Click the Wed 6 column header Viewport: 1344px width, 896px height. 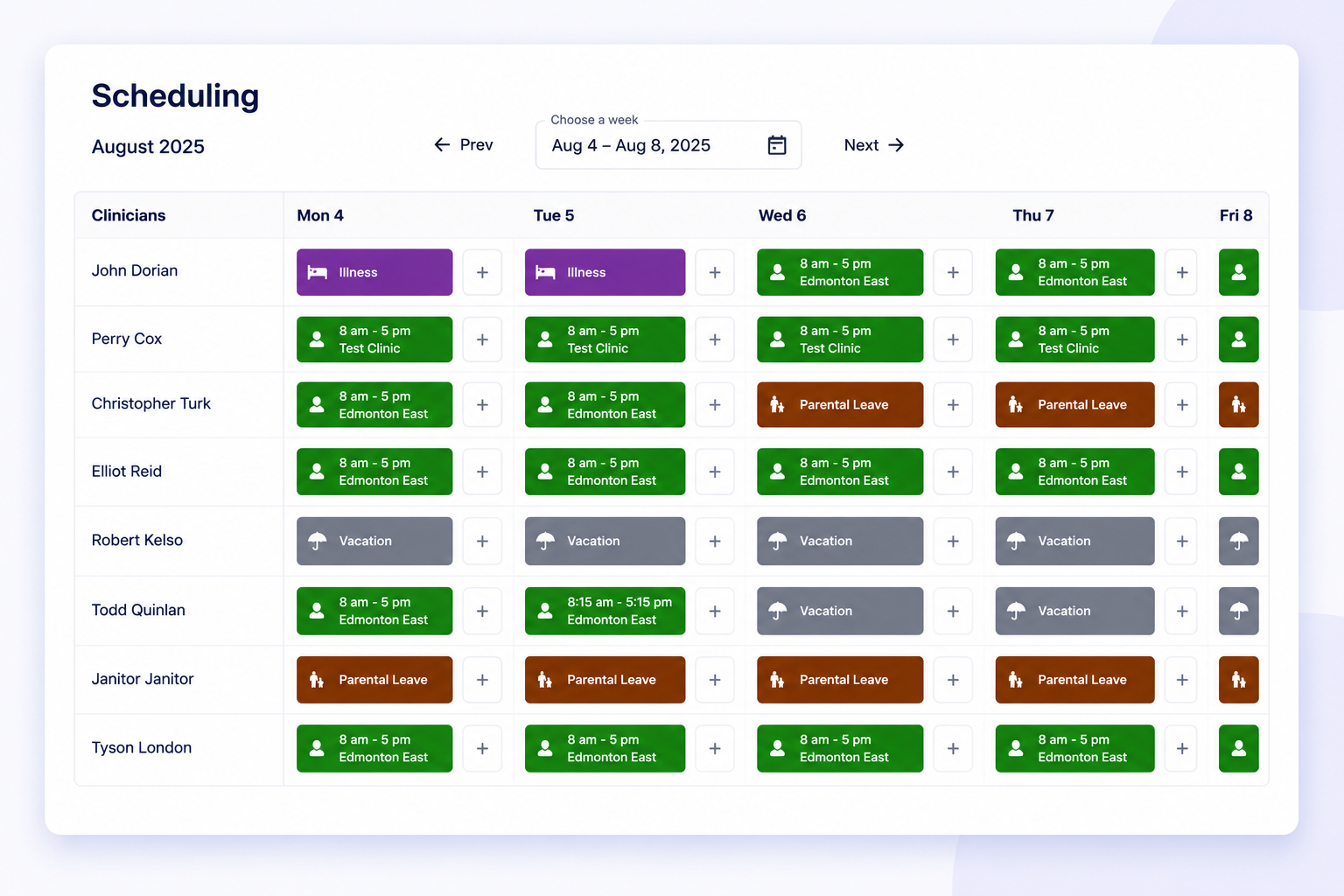[782, 215]
